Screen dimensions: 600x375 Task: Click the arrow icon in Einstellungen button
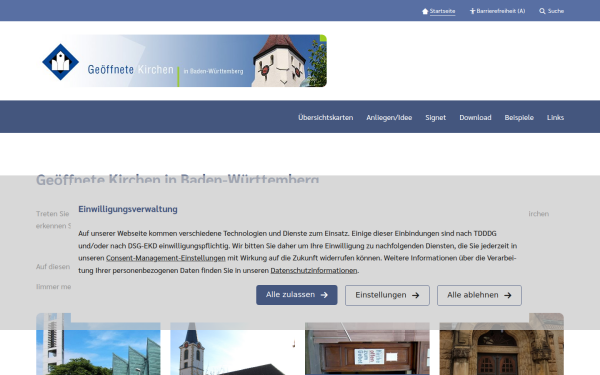416,295
